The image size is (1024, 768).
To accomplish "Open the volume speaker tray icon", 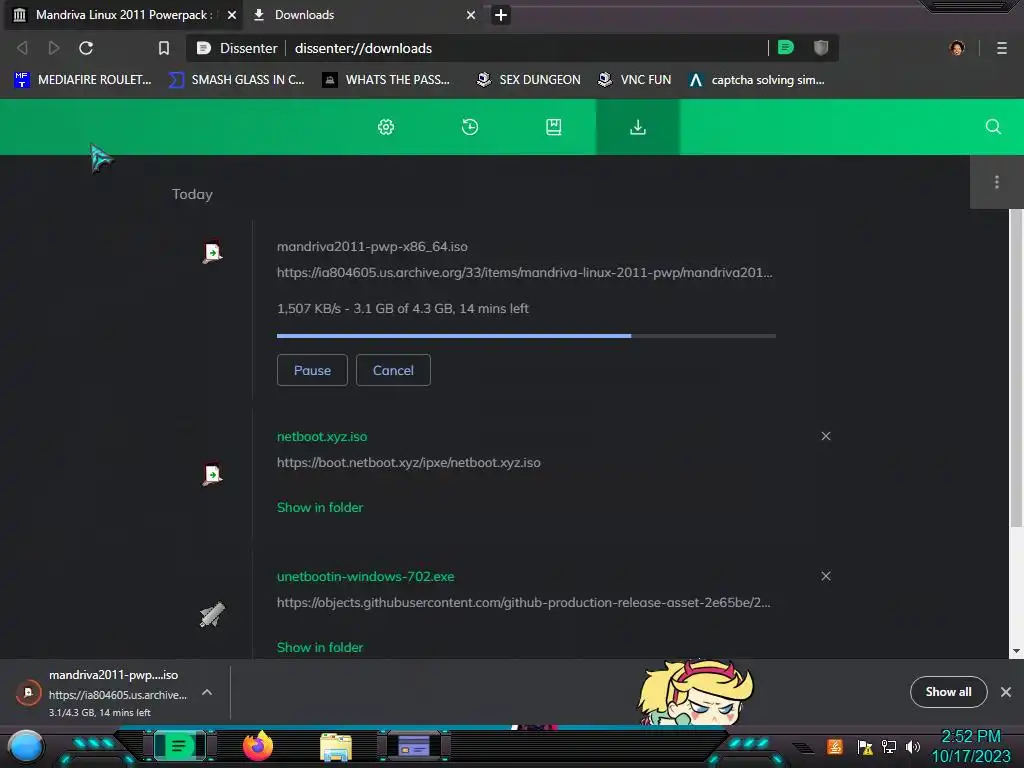I will 912,747.
